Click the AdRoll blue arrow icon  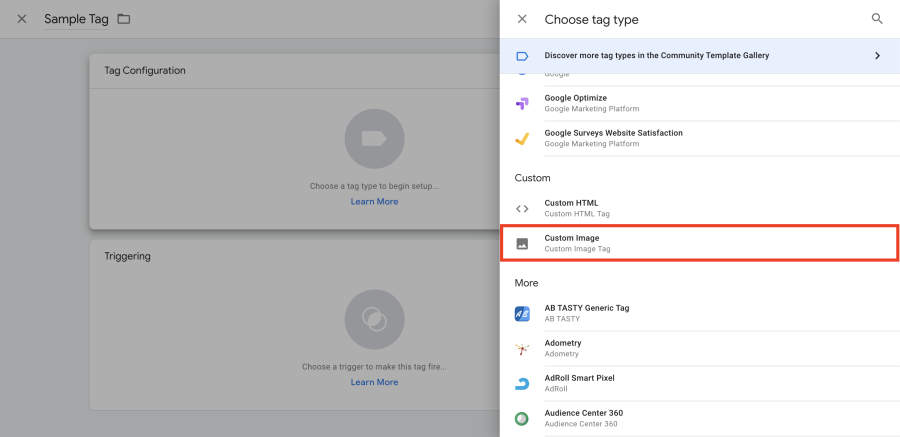tap(522, 384)
